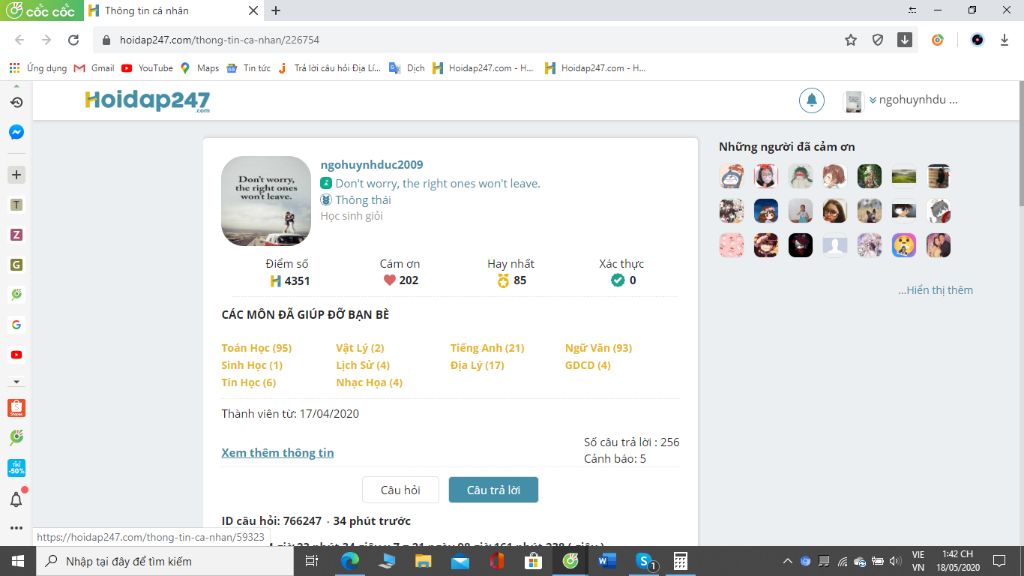1024x576 pixels.
Task: Click Xem thêm thông tin link
Action: pos(278,453)
